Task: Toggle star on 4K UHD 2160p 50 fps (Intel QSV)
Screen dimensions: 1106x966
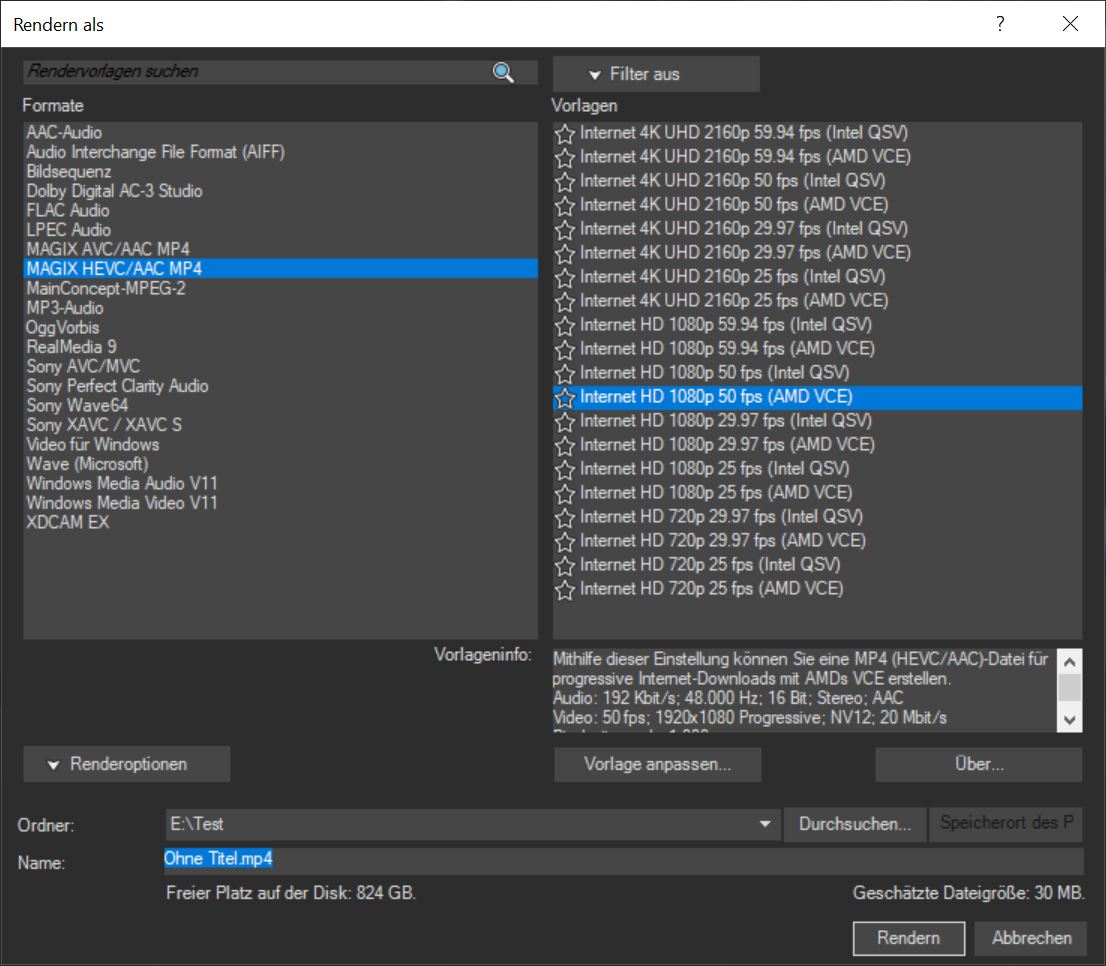Action: 564,181
